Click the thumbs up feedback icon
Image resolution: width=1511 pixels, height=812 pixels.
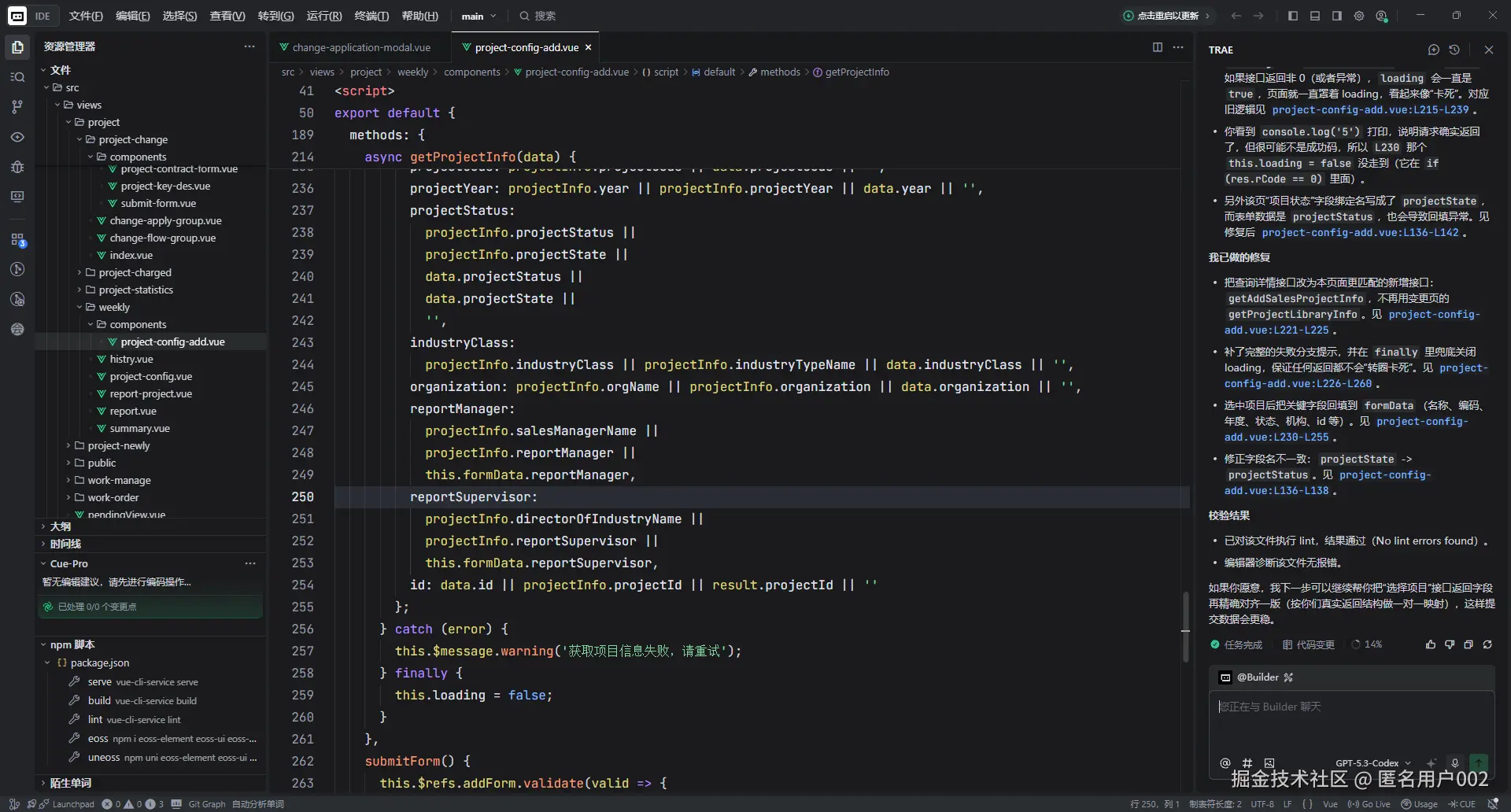[x=1430, y=644]
